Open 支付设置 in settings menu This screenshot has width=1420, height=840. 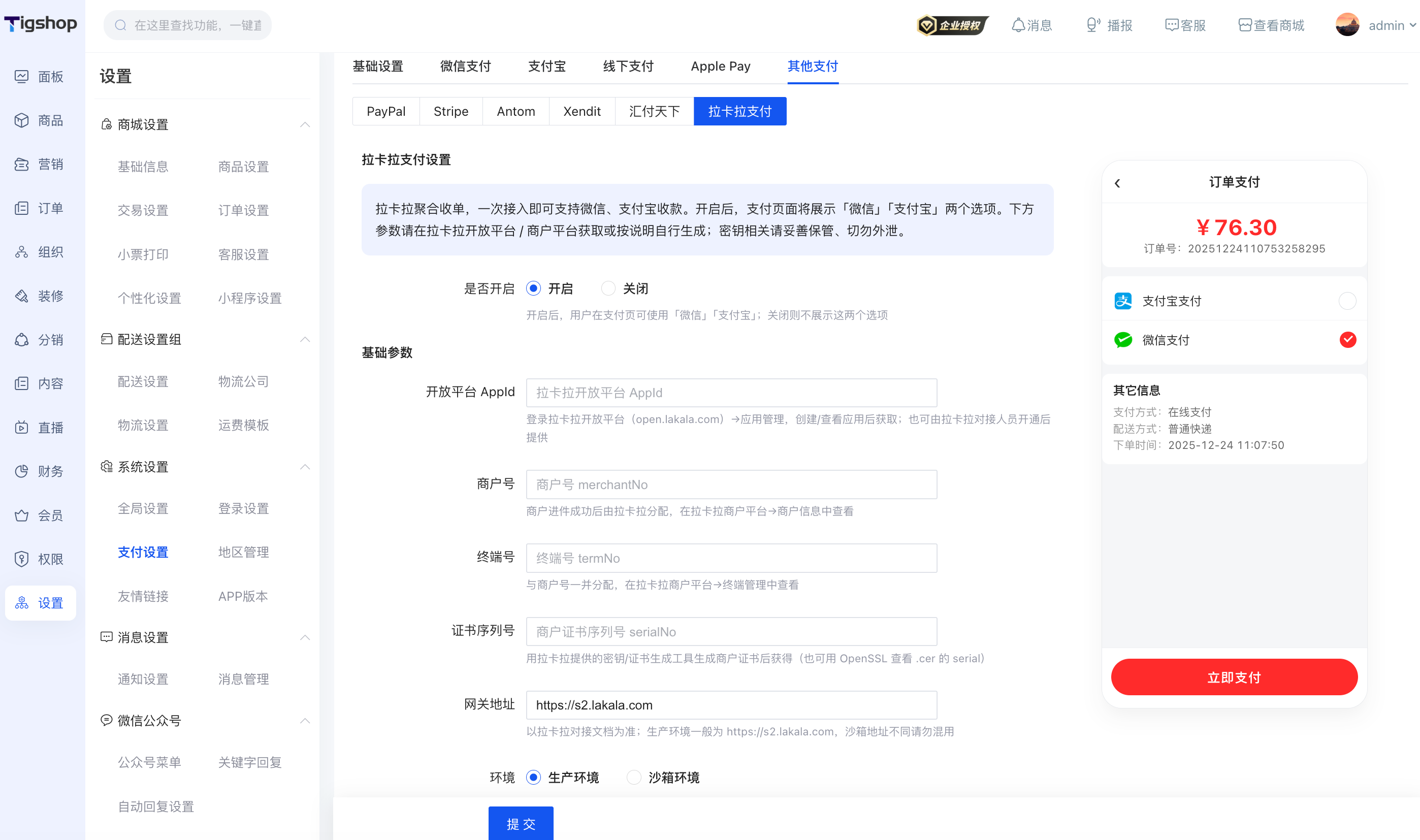click(143, 552)
